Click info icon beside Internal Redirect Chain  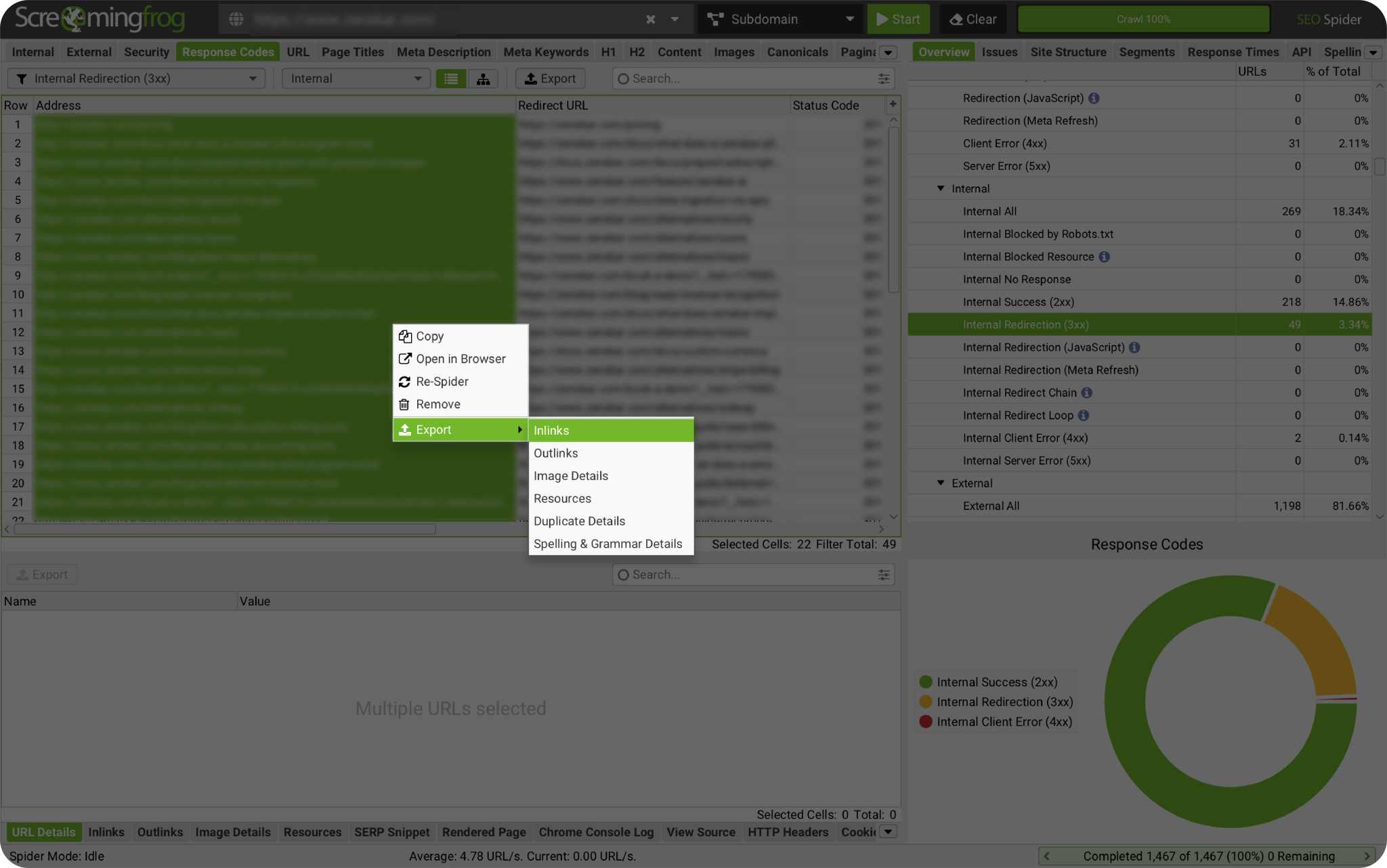(1086, 393)
